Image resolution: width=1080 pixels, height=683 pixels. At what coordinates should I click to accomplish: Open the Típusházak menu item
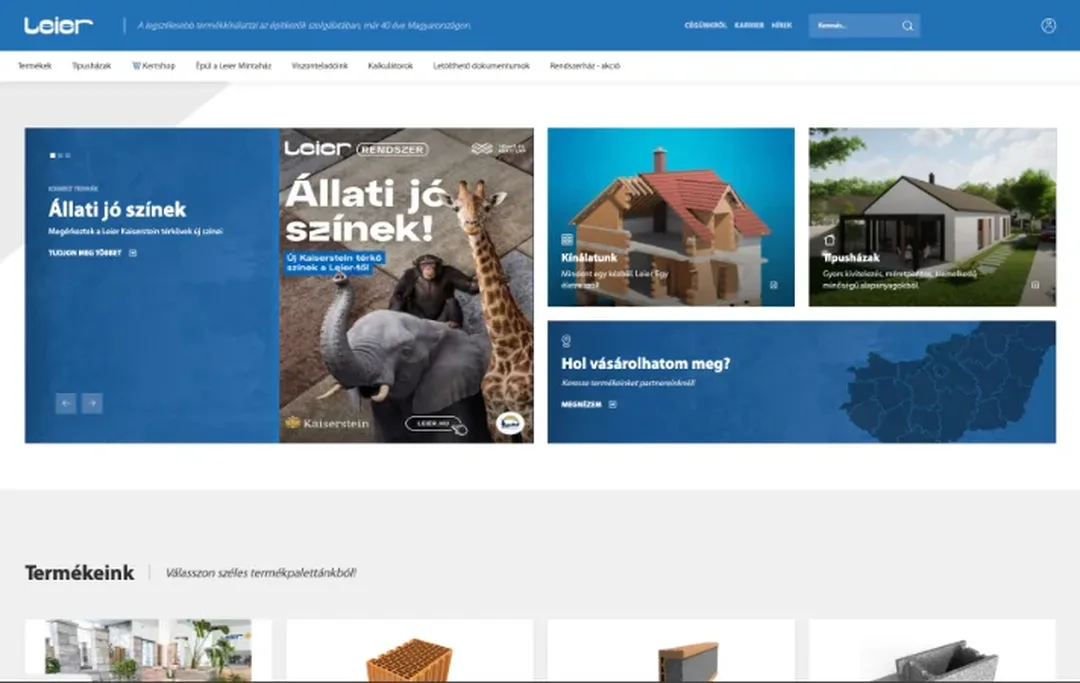tap(92, 66)
